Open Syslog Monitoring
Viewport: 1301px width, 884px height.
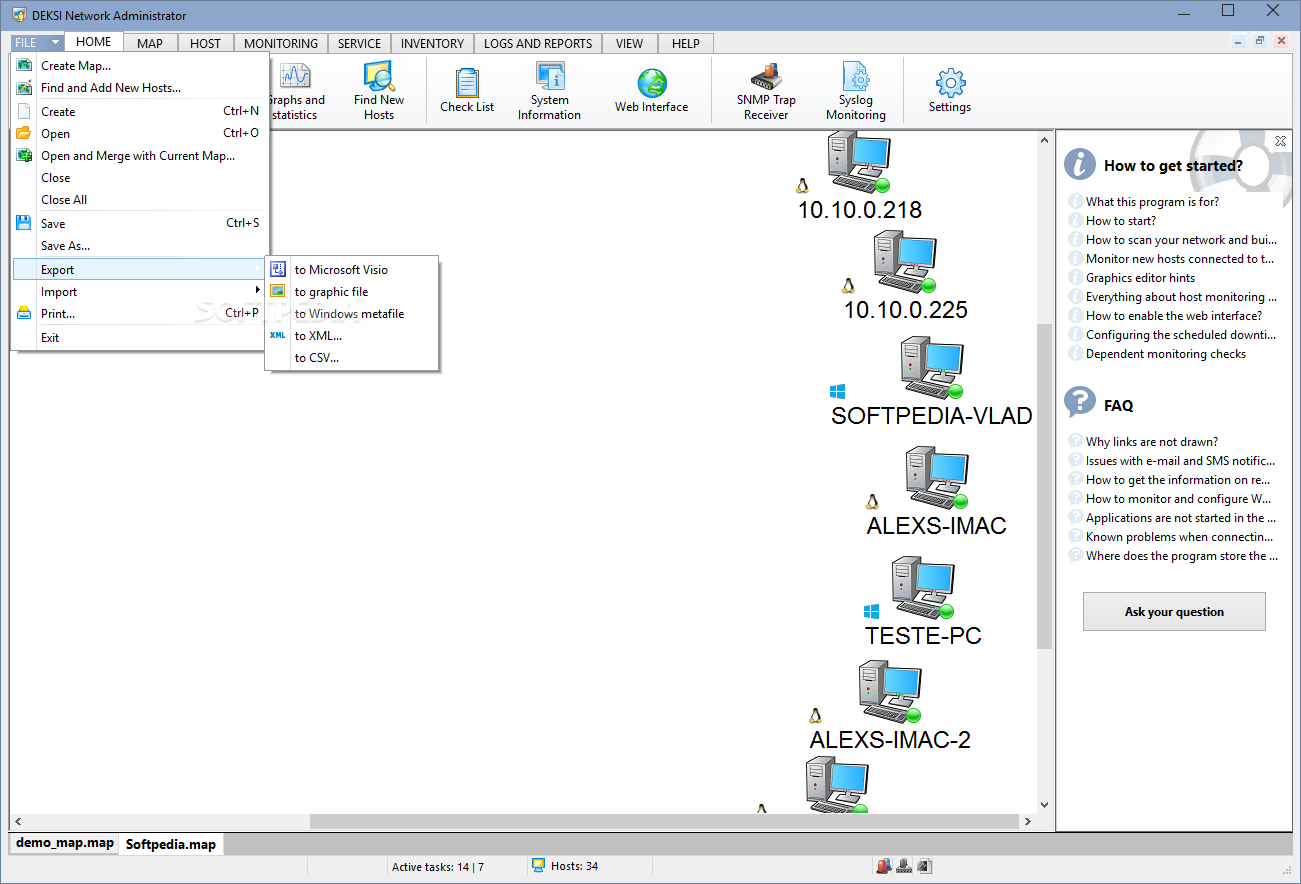pos(855,92)
